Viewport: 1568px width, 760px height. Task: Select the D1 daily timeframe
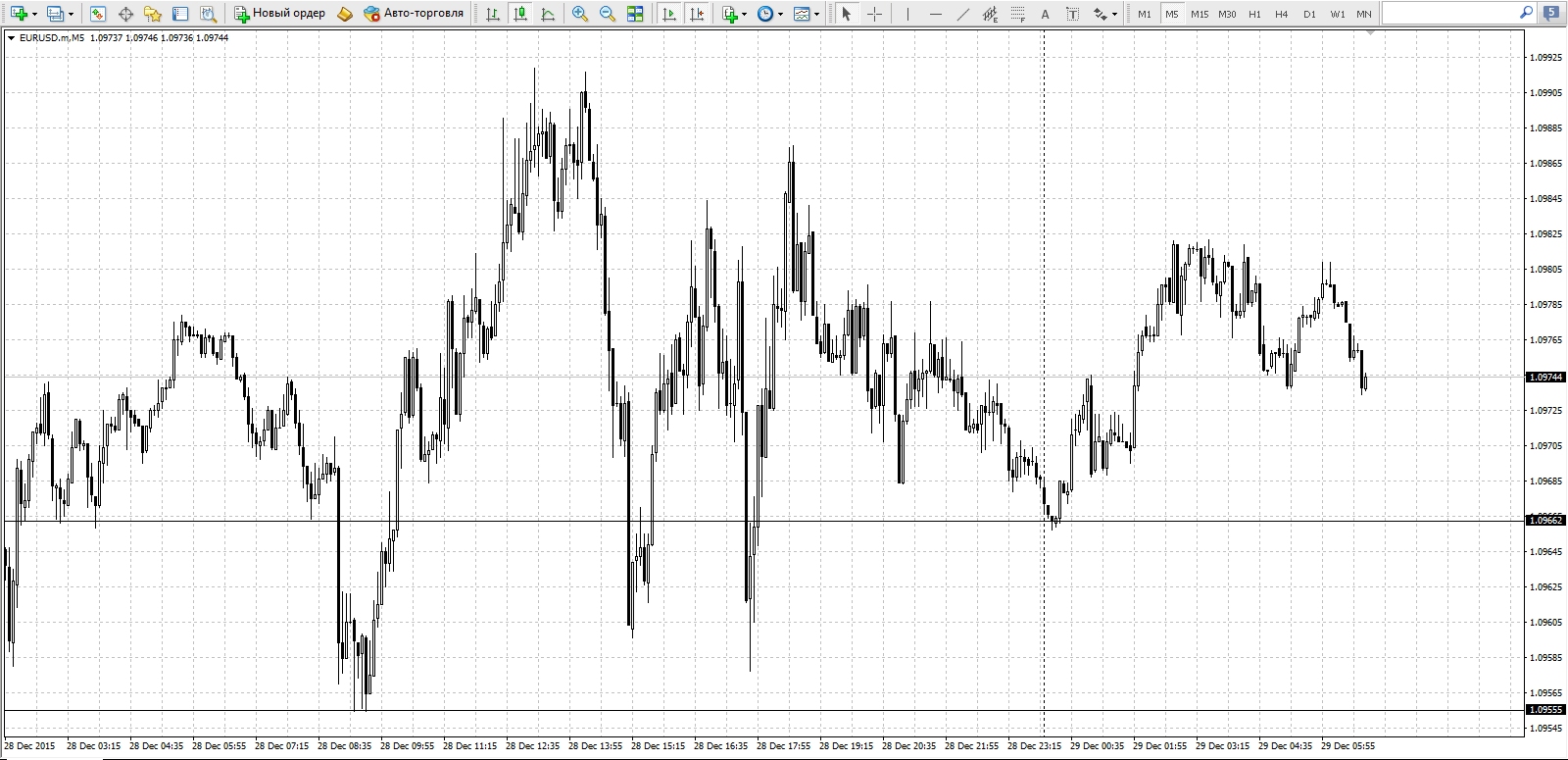click(1309, 14)
